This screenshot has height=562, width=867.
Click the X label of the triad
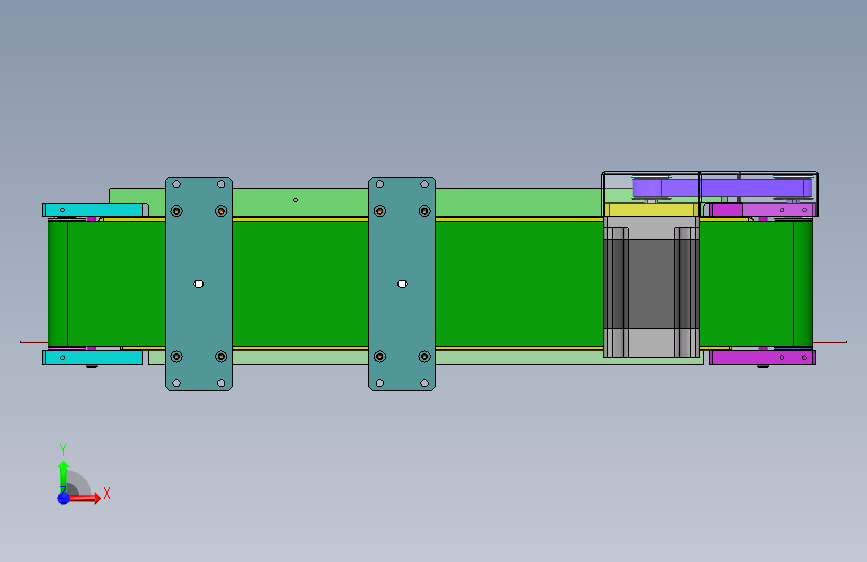click(107, 493)
